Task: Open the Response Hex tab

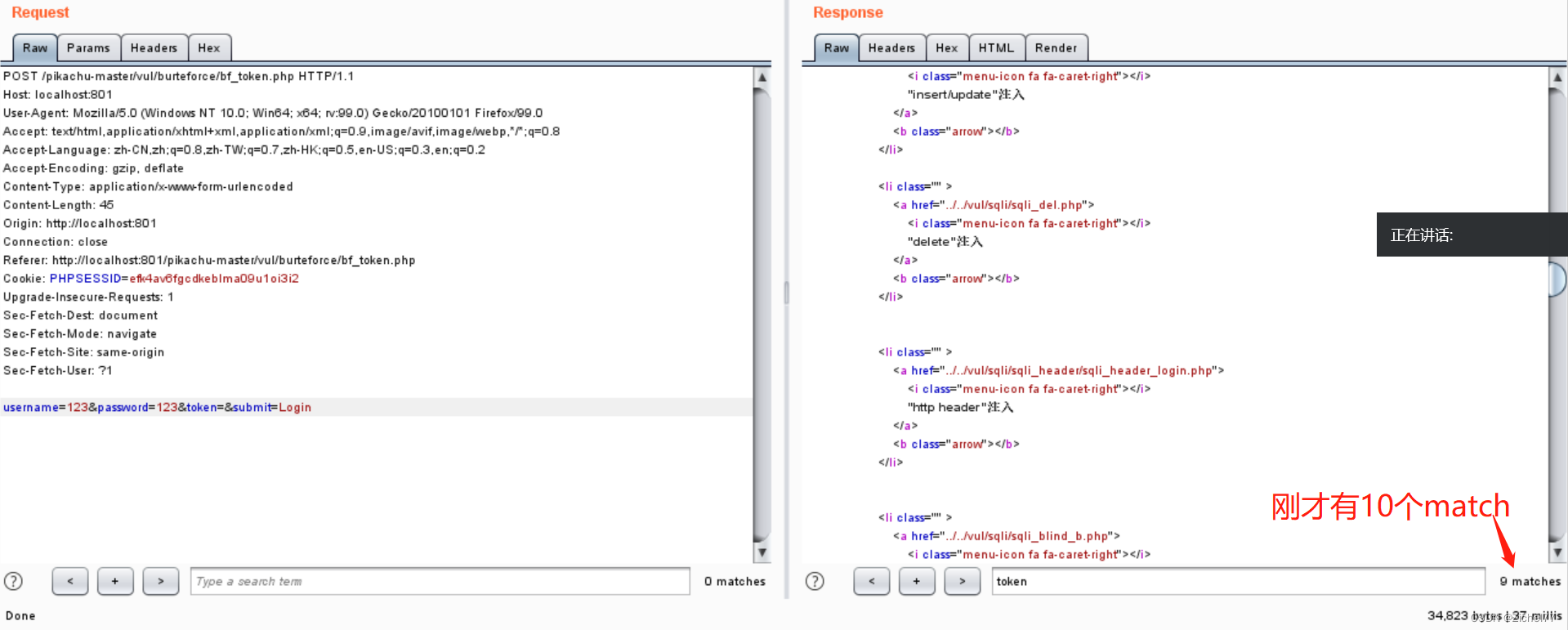Action: pyautogui.click(x=947, y=48)
